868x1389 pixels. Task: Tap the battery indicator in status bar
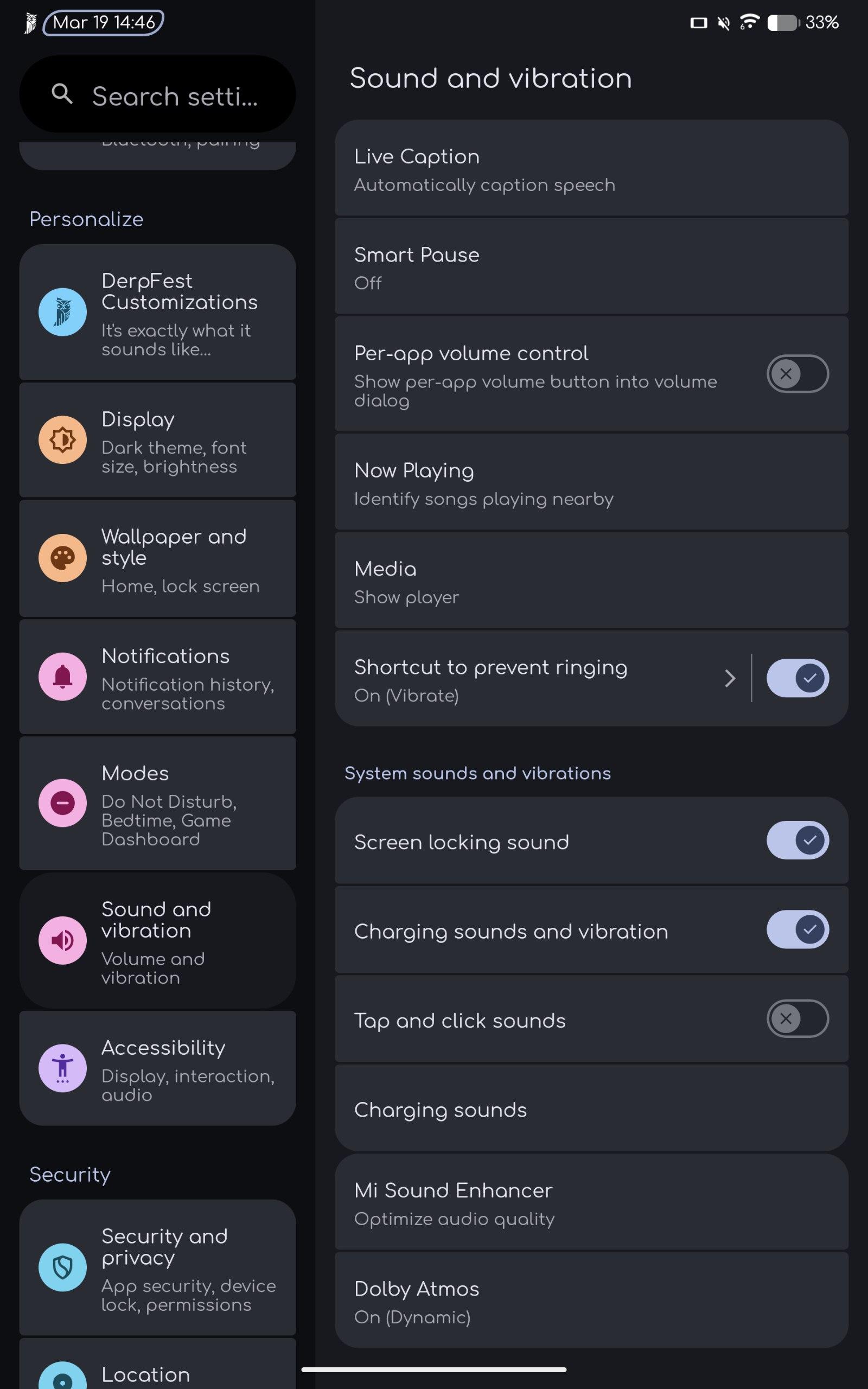[783, 23]
